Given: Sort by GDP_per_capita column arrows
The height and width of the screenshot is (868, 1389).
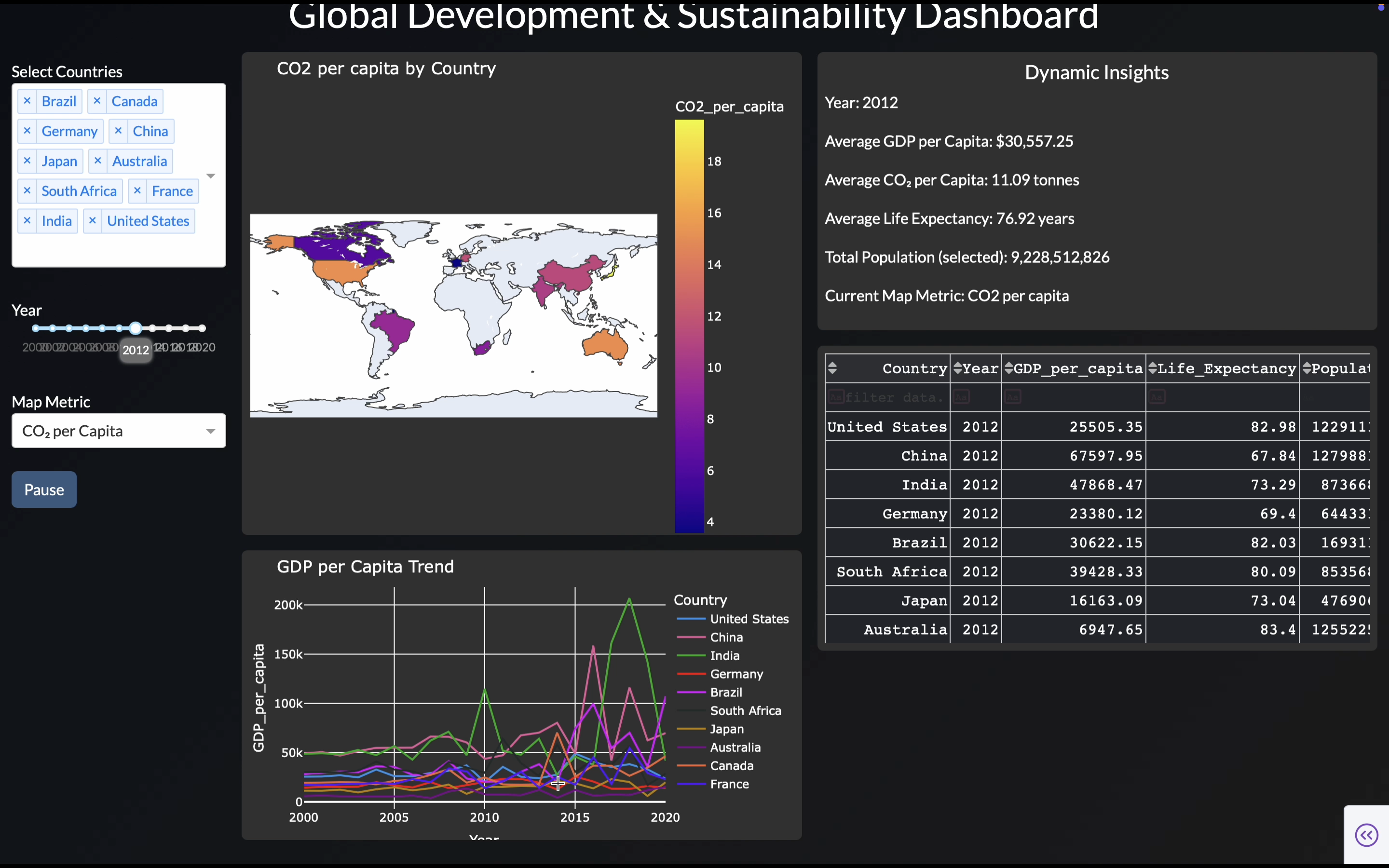Looking at the screenshot, I should [1008, 368].
